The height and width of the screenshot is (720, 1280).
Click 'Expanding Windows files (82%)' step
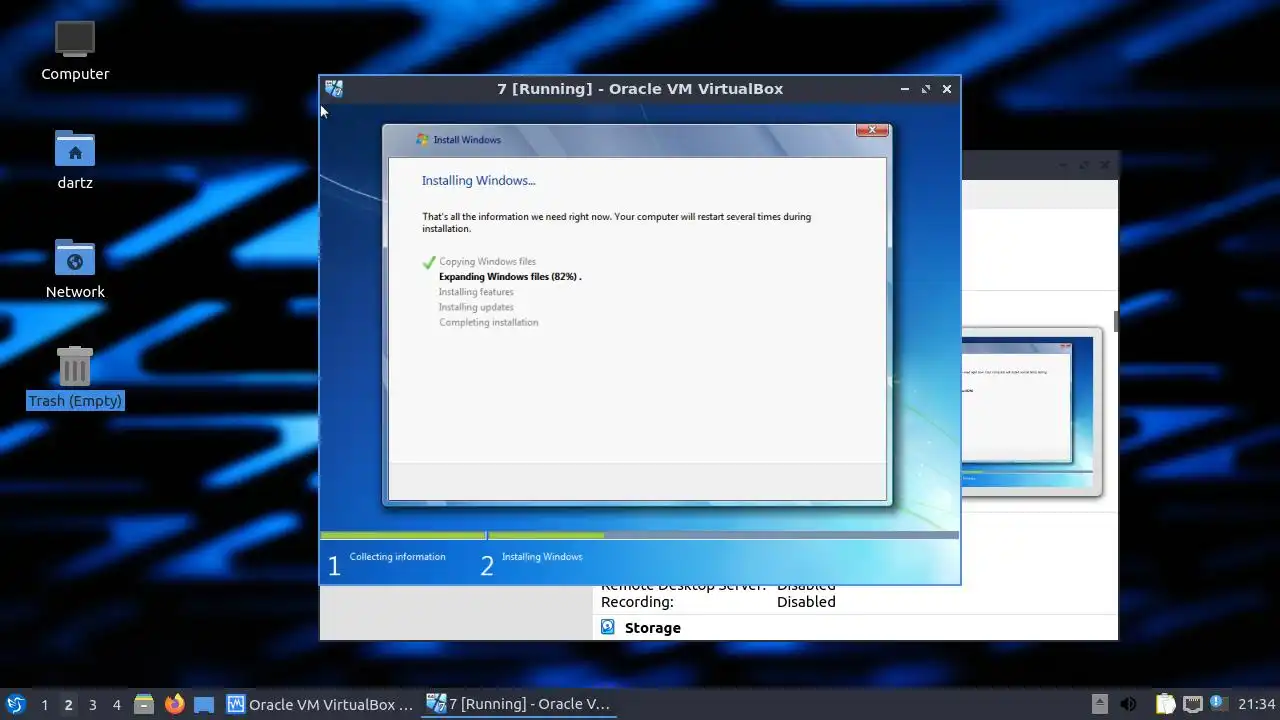(510, 277)
